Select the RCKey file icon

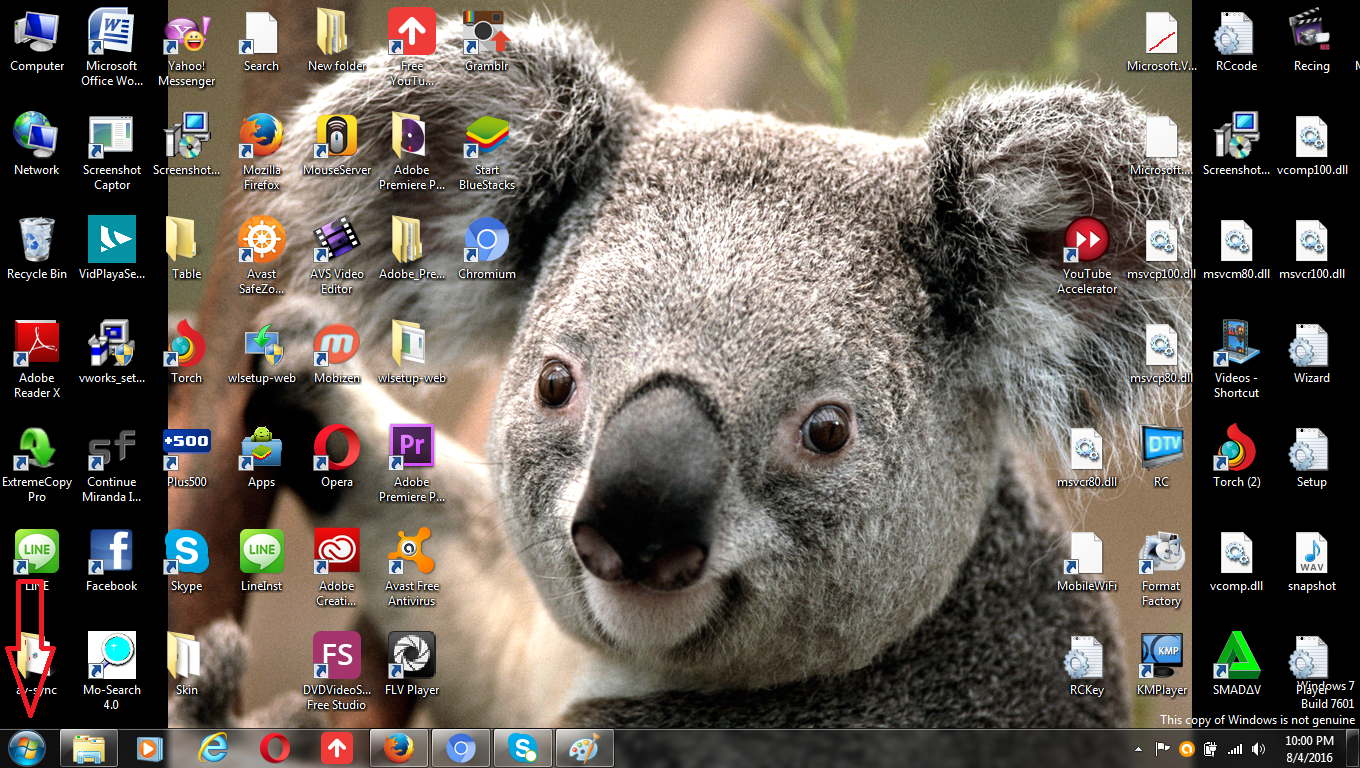(1087, 666)
